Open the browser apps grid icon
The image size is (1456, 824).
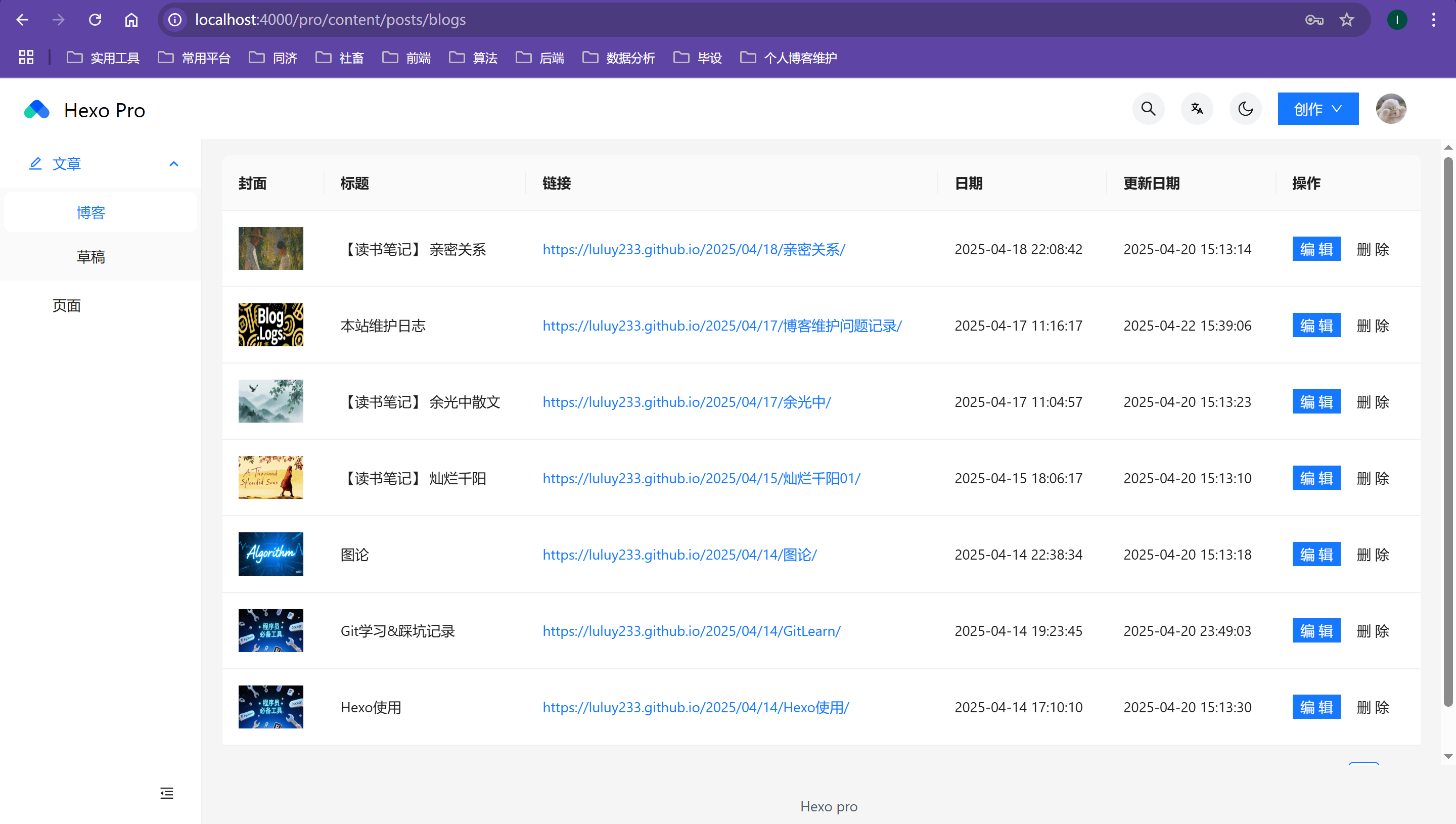26,57
